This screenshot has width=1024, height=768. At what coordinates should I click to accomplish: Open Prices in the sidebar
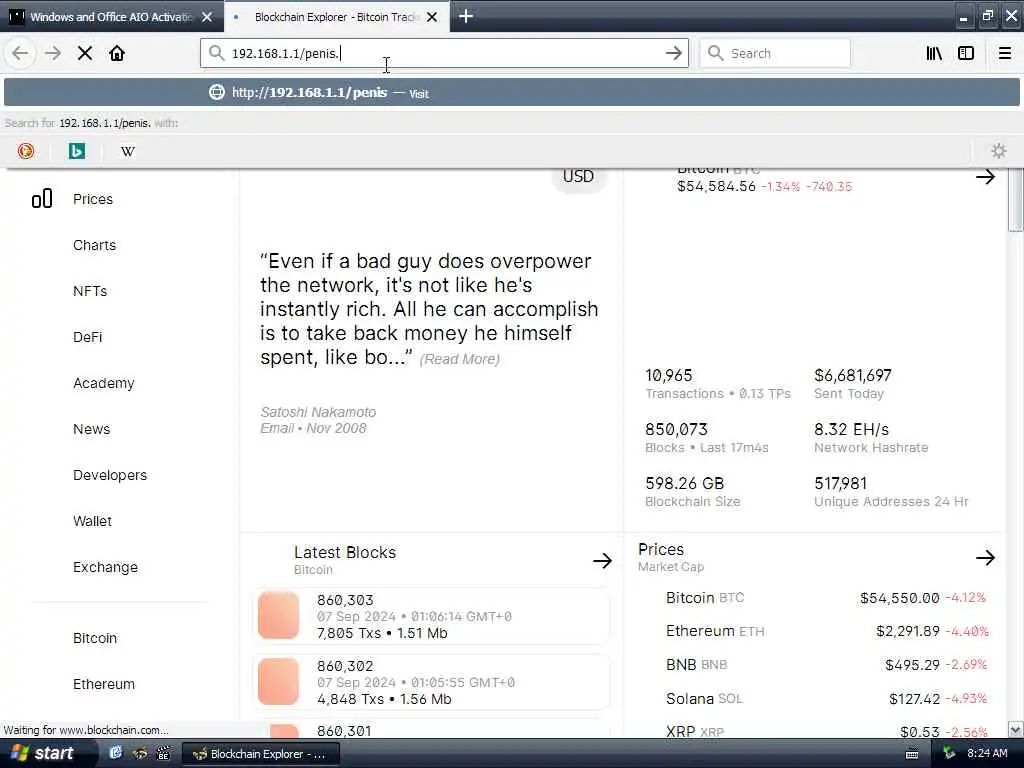[93, 199]
